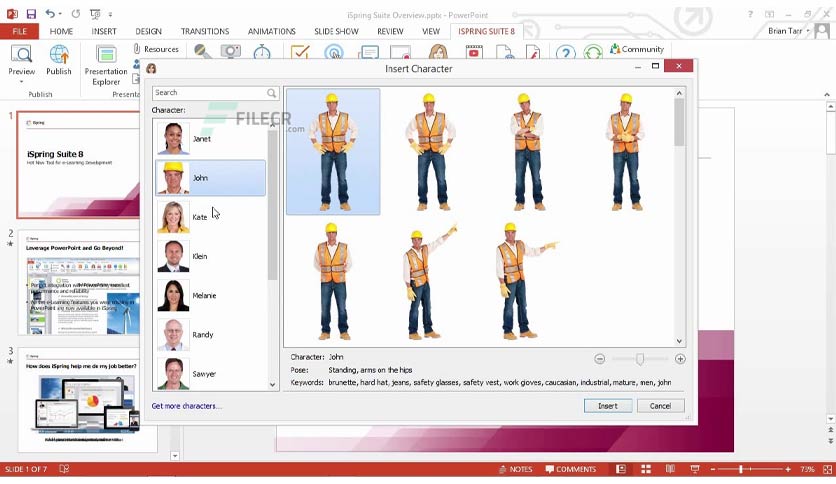The width and height of the screenshot is (836, 484).
Task: Click the Flash movie ribbon icon
Action: click(x=533, y=52)
